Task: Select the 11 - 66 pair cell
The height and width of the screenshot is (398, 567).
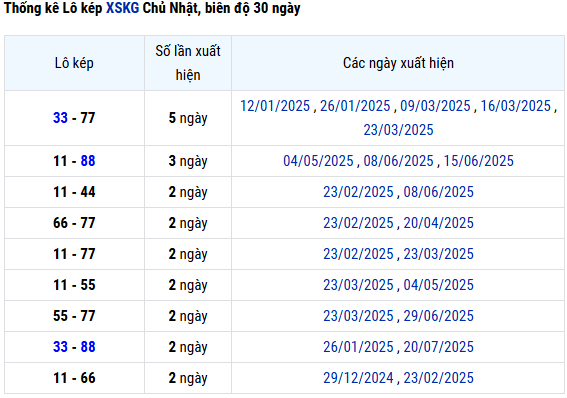Action: tap(74, 378)
